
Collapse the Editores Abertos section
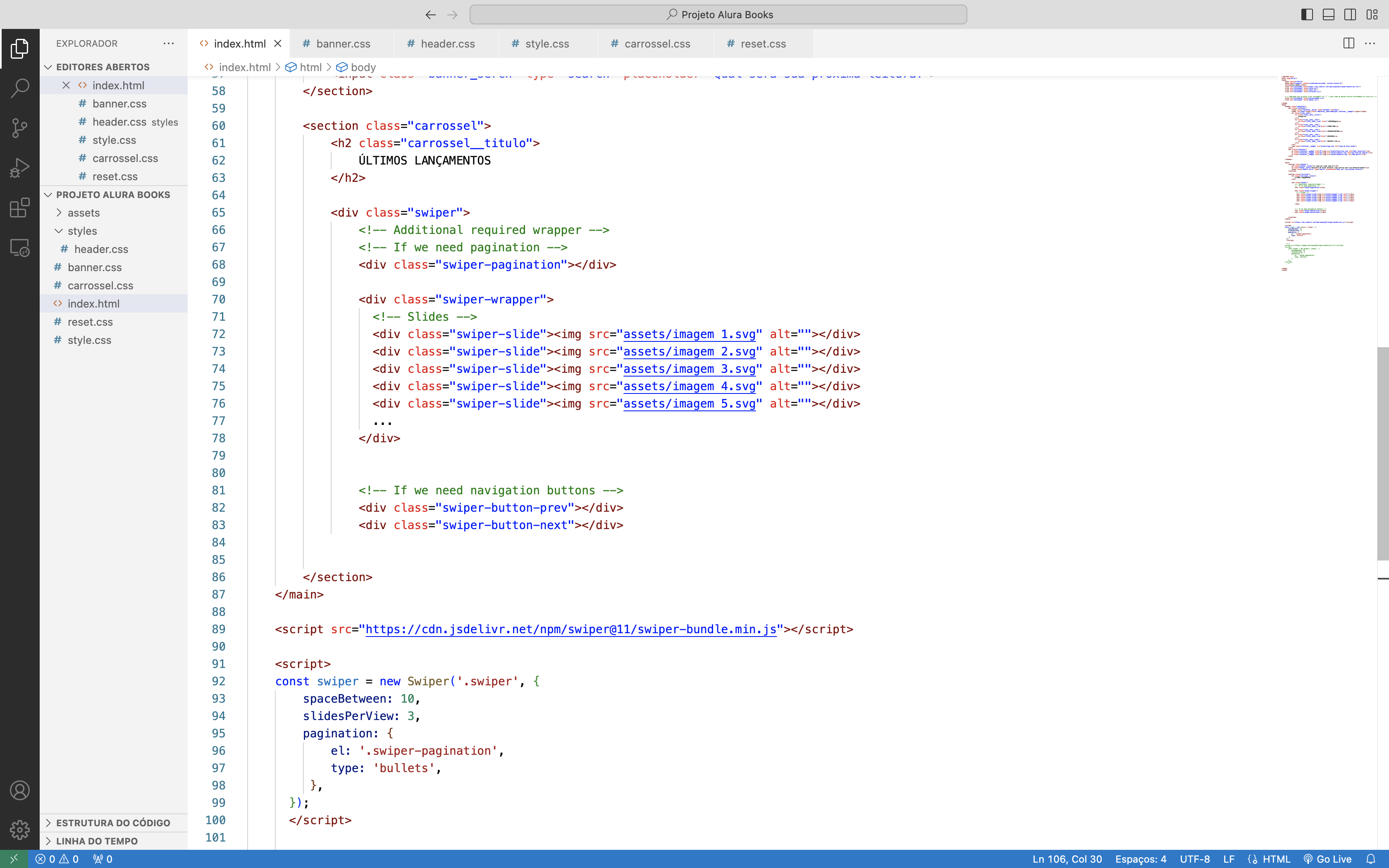[x=114, y=67]
